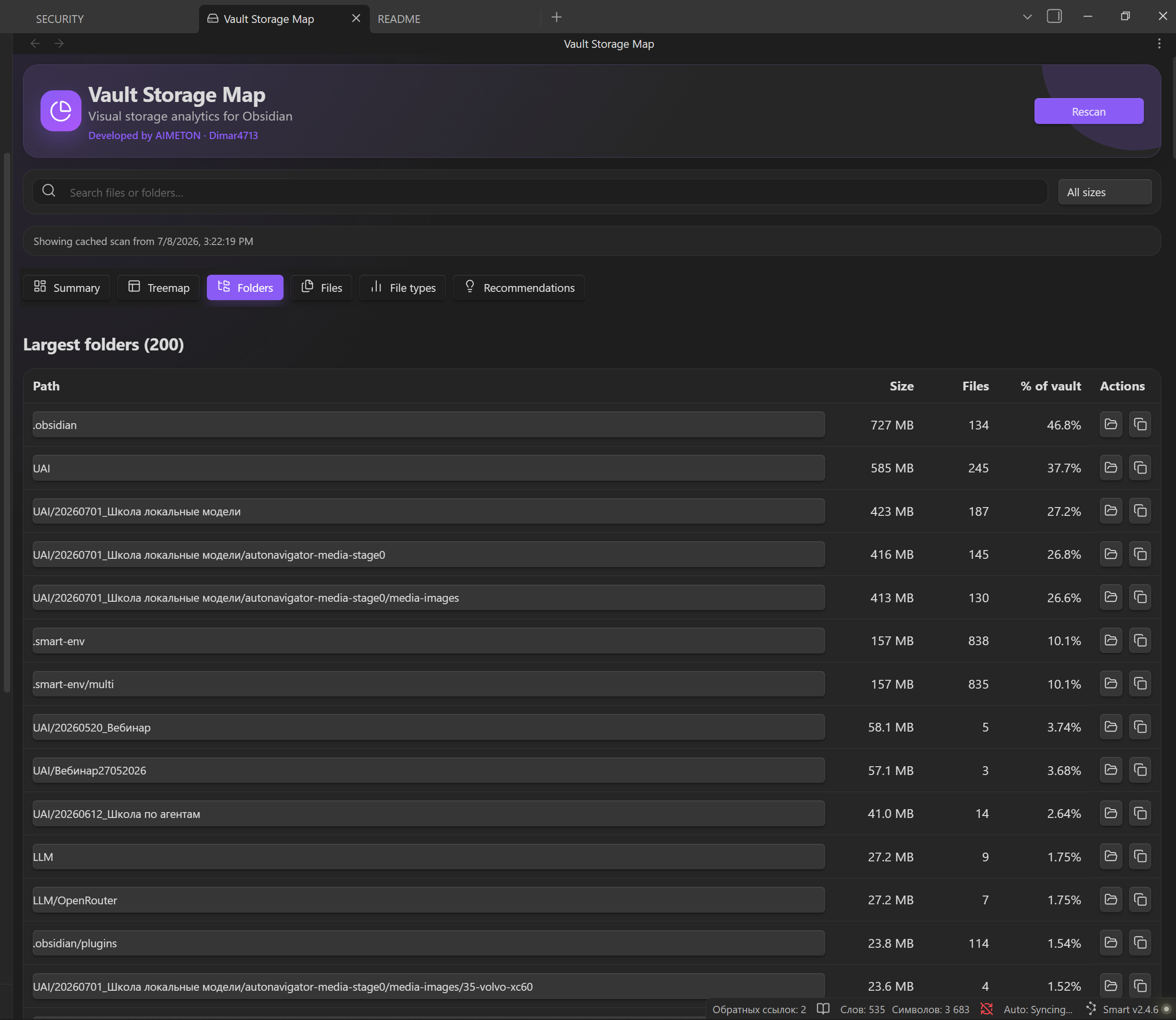
Task: Open the All sizes filter dropdown
Action: coord(1105,192)
